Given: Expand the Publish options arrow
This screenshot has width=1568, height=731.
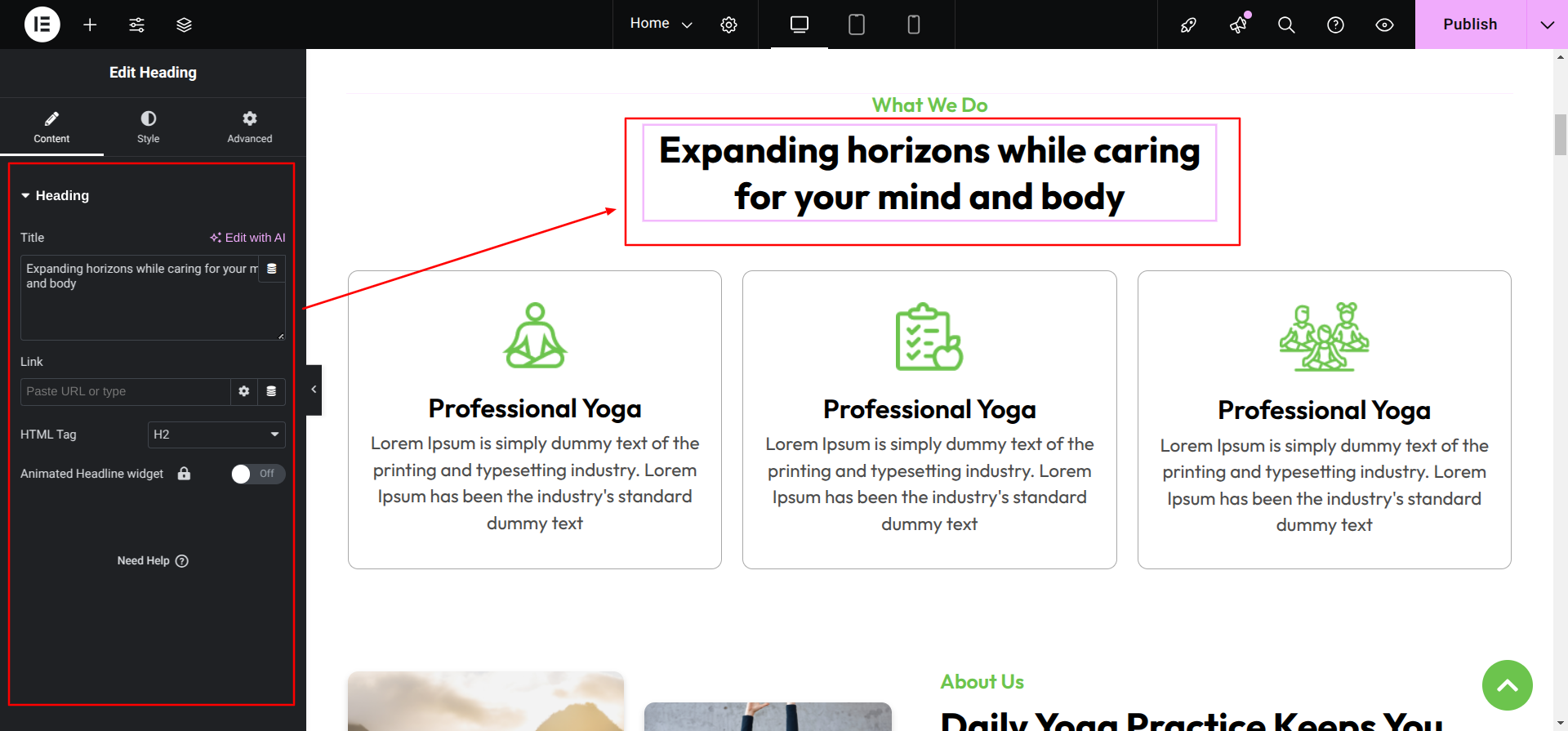Looking at the screenshot, I should [1547, 25].
